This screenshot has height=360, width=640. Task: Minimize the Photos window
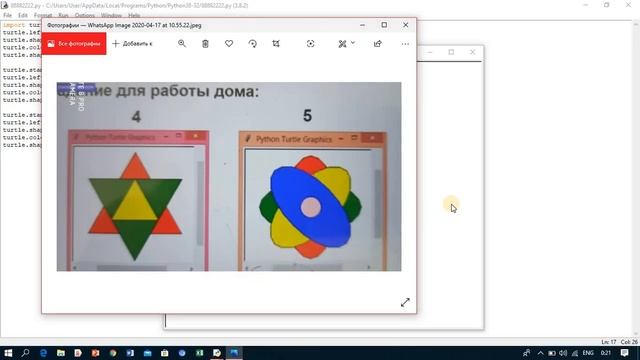pos(362,25)
